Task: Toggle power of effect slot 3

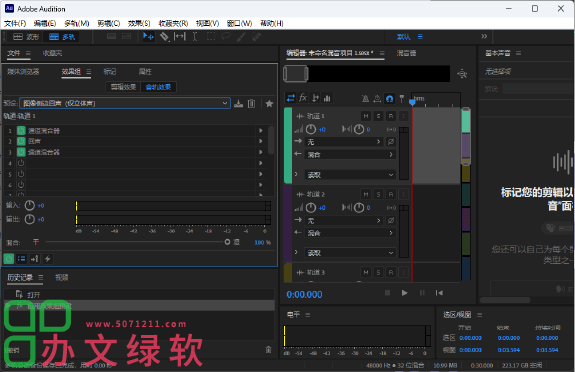Action: (x=21, y=152)
